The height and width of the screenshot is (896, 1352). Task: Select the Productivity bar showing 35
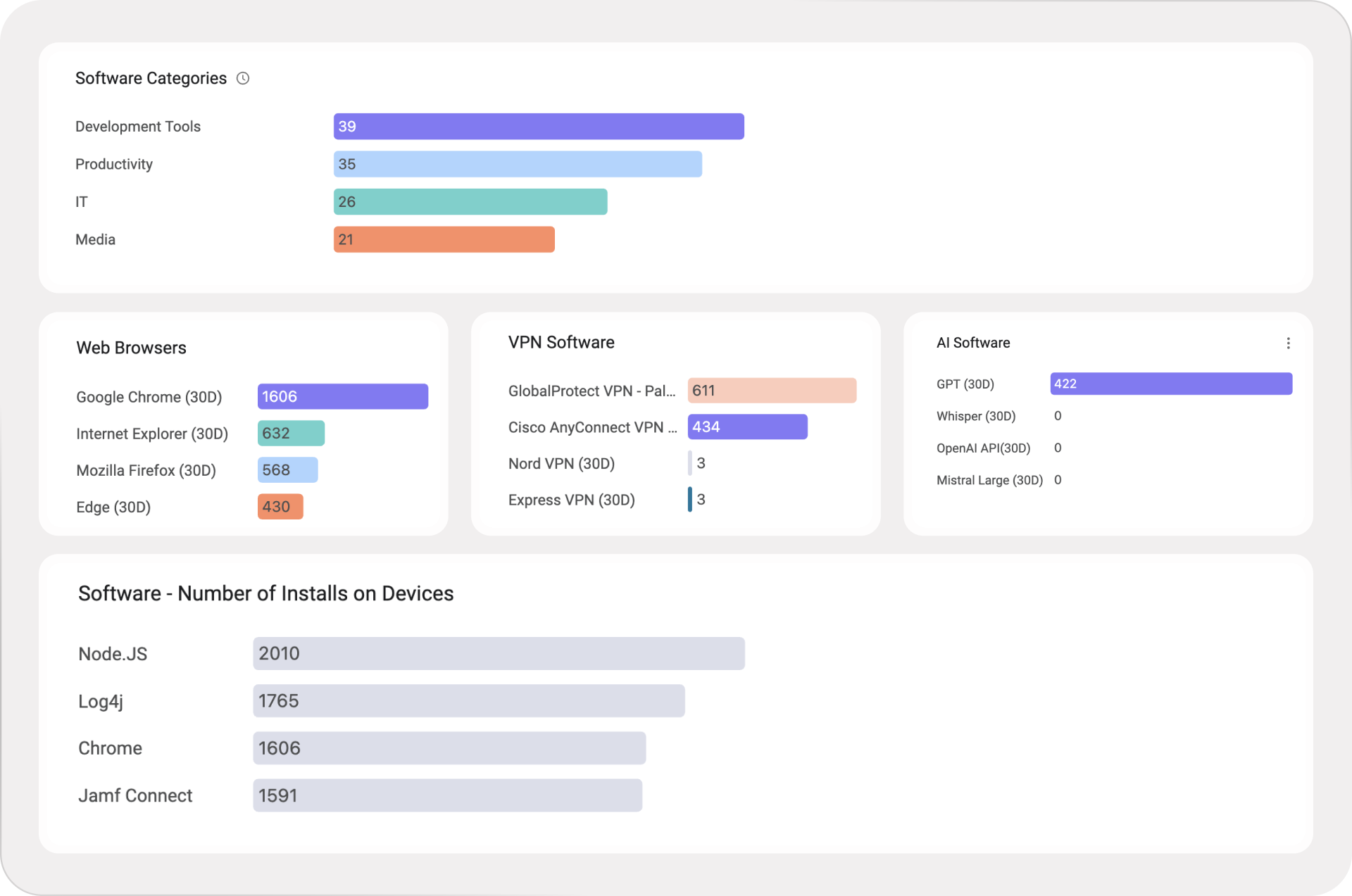517,164
